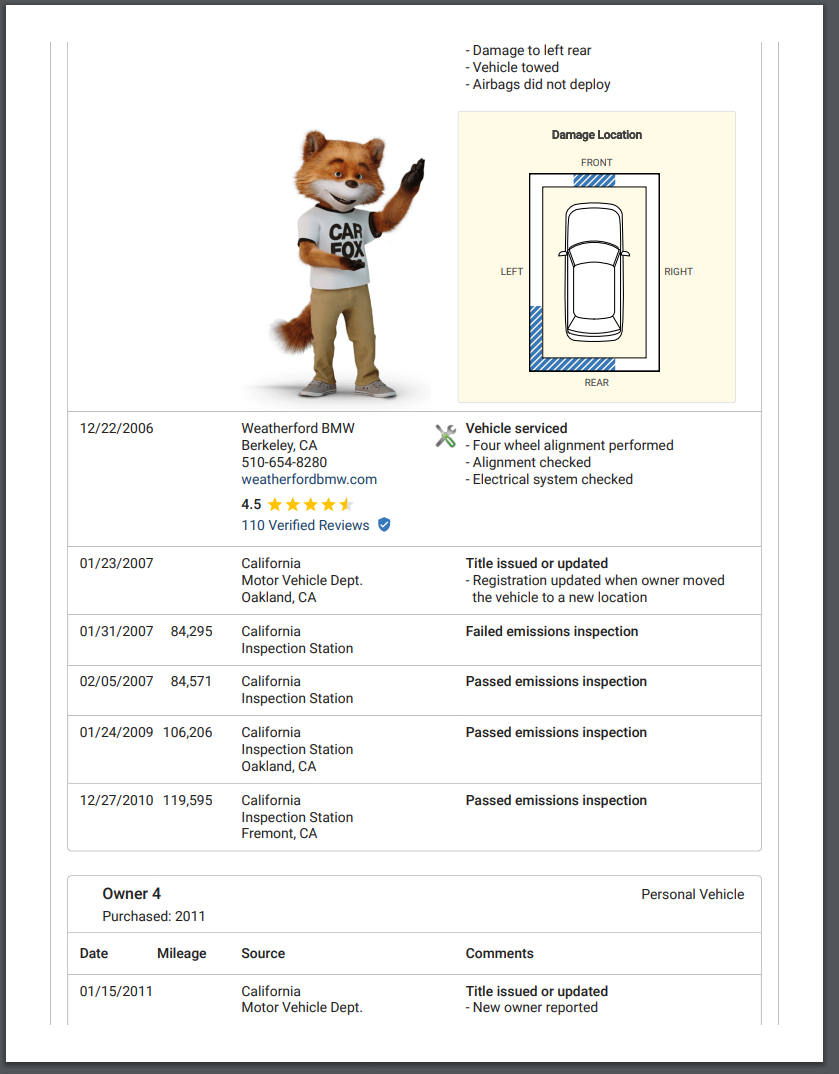The height and width of the screenshot is (1074, 839).
Task: Click the 12/27/2010 date entry
Action: tap(116, 800)
